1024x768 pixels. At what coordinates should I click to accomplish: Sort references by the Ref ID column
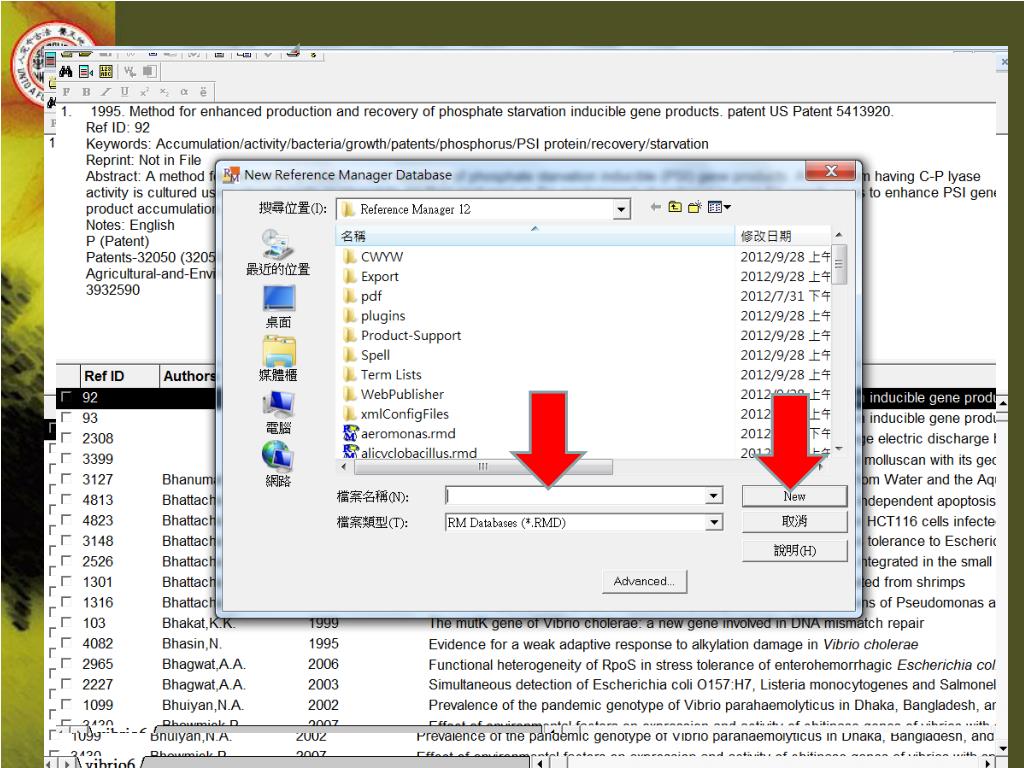click(x=120, y=376)
